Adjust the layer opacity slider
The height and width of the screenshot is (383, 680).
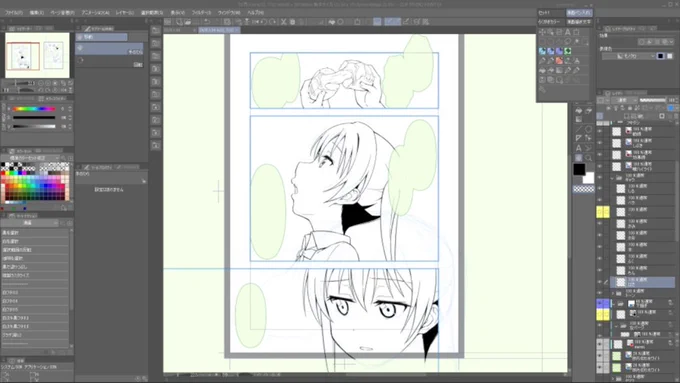[653, 100]
